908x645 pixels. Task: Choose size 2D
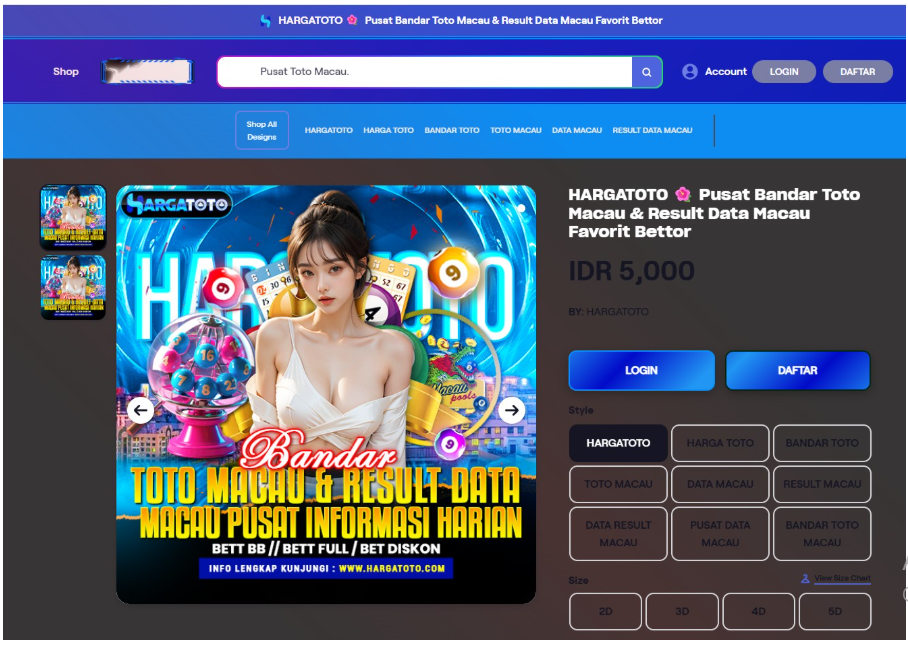(x=606, y=611)
